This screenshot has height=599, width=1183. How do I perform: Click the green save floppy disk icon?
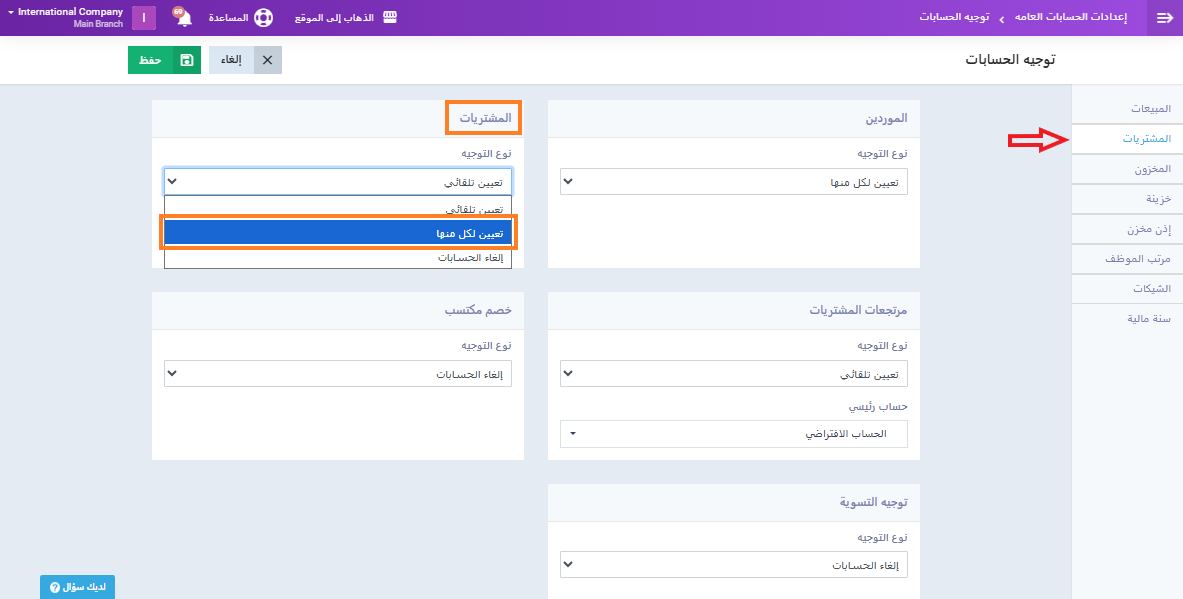(x=186, y=60)
